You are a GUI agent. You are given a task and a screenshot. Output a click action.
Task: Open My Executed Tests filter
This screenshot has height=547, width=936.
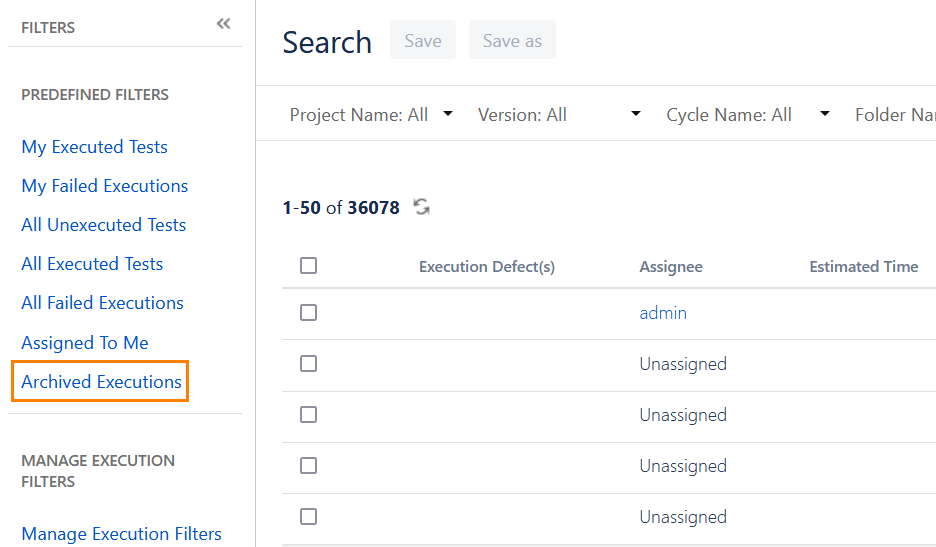point(94,147)
